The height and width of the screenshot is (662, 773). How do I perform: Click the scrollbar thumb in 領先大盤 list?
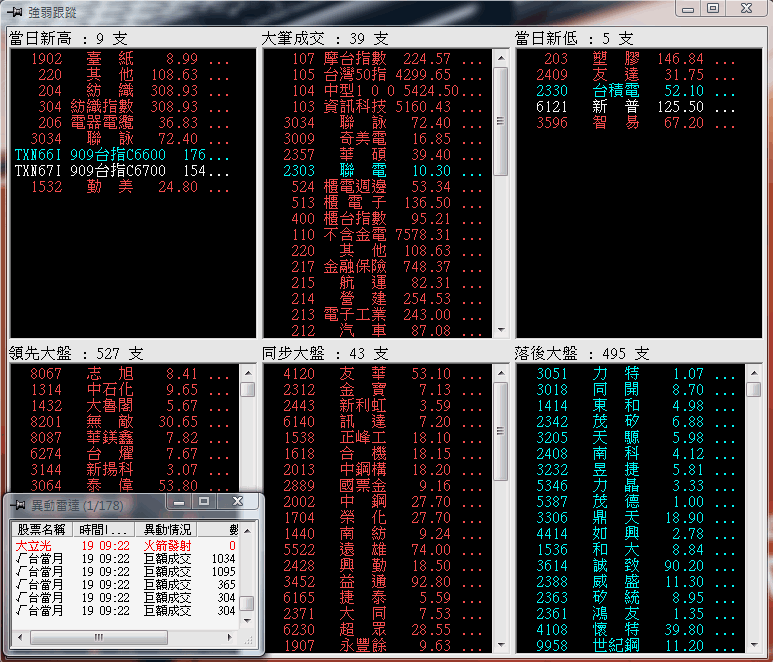click(247, 390)
